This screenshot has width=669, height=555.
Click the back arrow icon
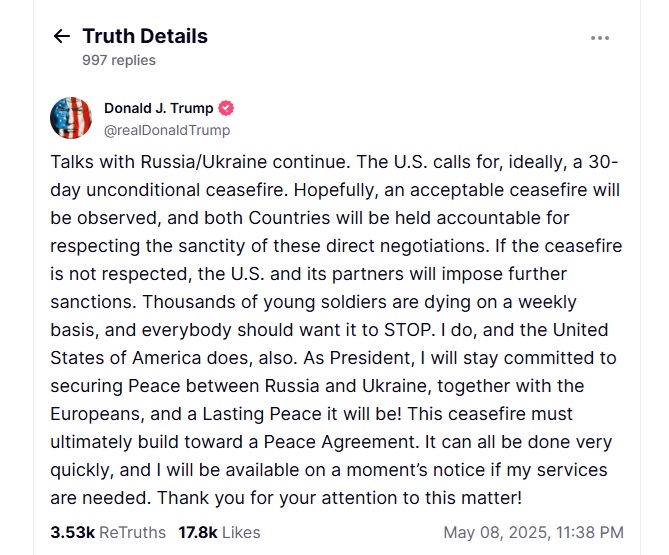[x=62, y=37]
